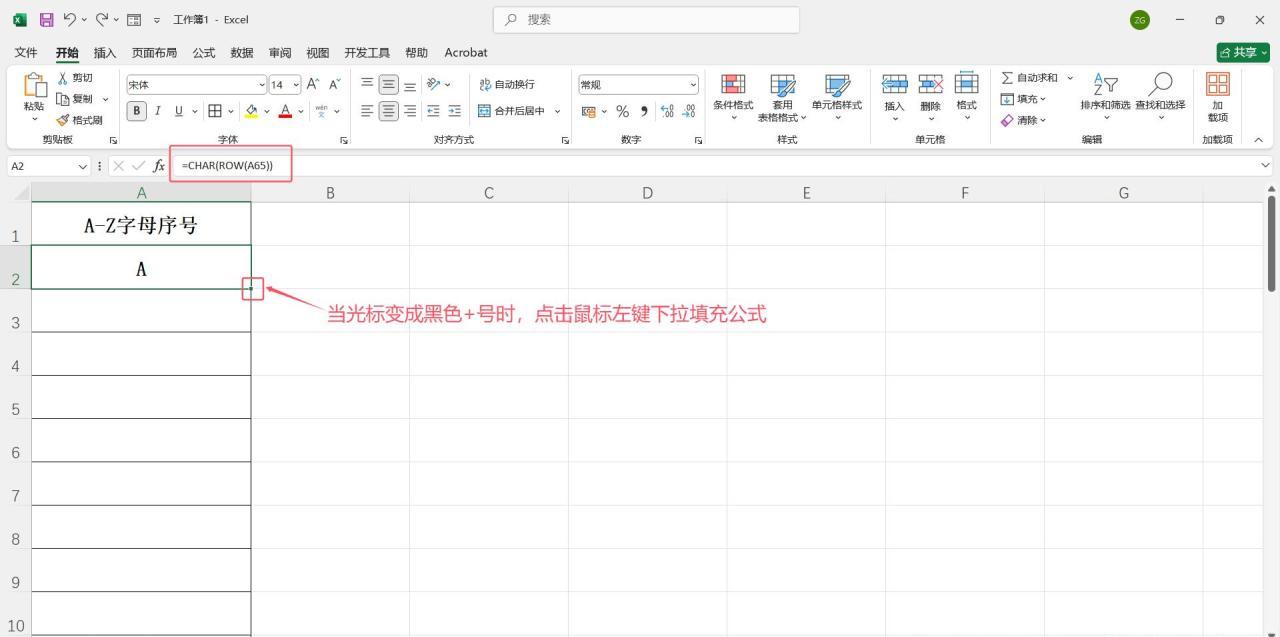The image size is (1280, 637).
Task: Click the fx insert function button
Action: pos(159,166)
